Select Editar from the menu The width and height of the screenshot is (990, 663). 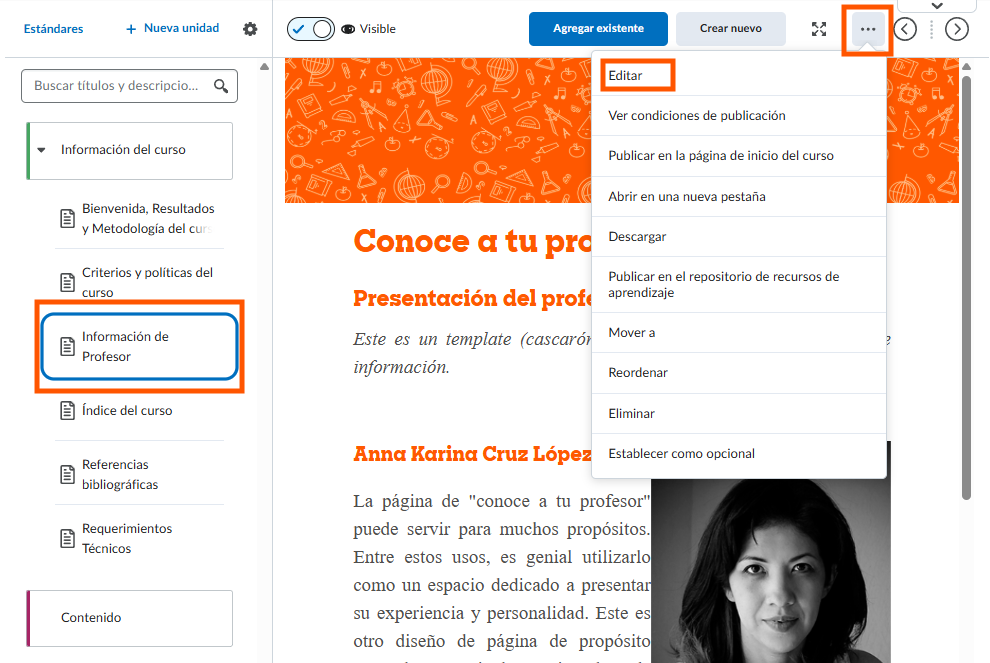[x=626, y=76]
